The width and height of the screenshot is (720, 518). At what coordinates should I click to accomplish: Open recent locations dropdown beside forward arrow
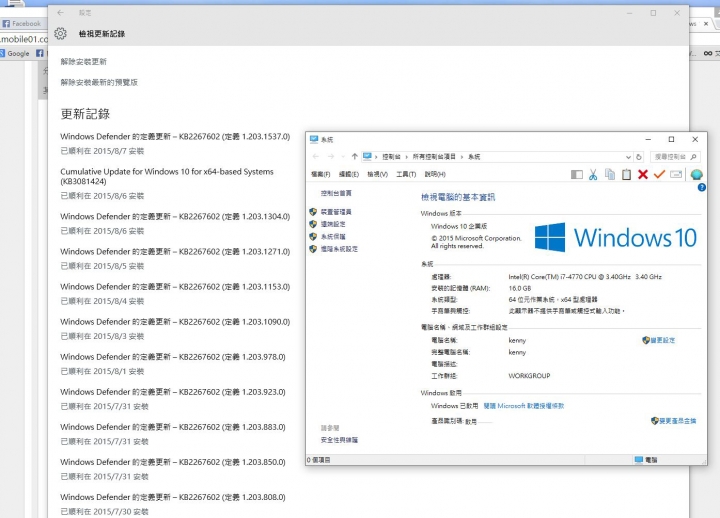click(x=343, y=157)
